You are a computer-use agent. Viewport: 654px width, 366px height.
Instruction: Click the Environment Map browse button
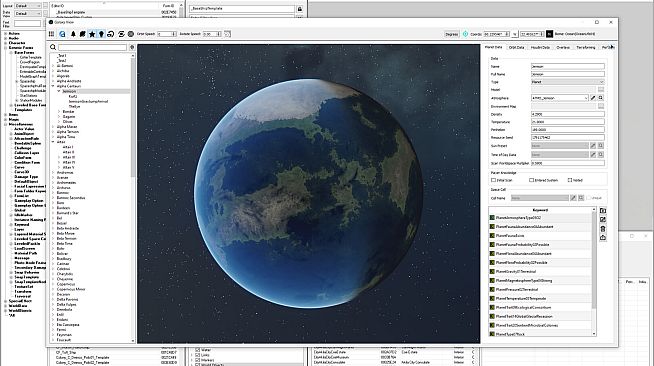coord(601,106)
